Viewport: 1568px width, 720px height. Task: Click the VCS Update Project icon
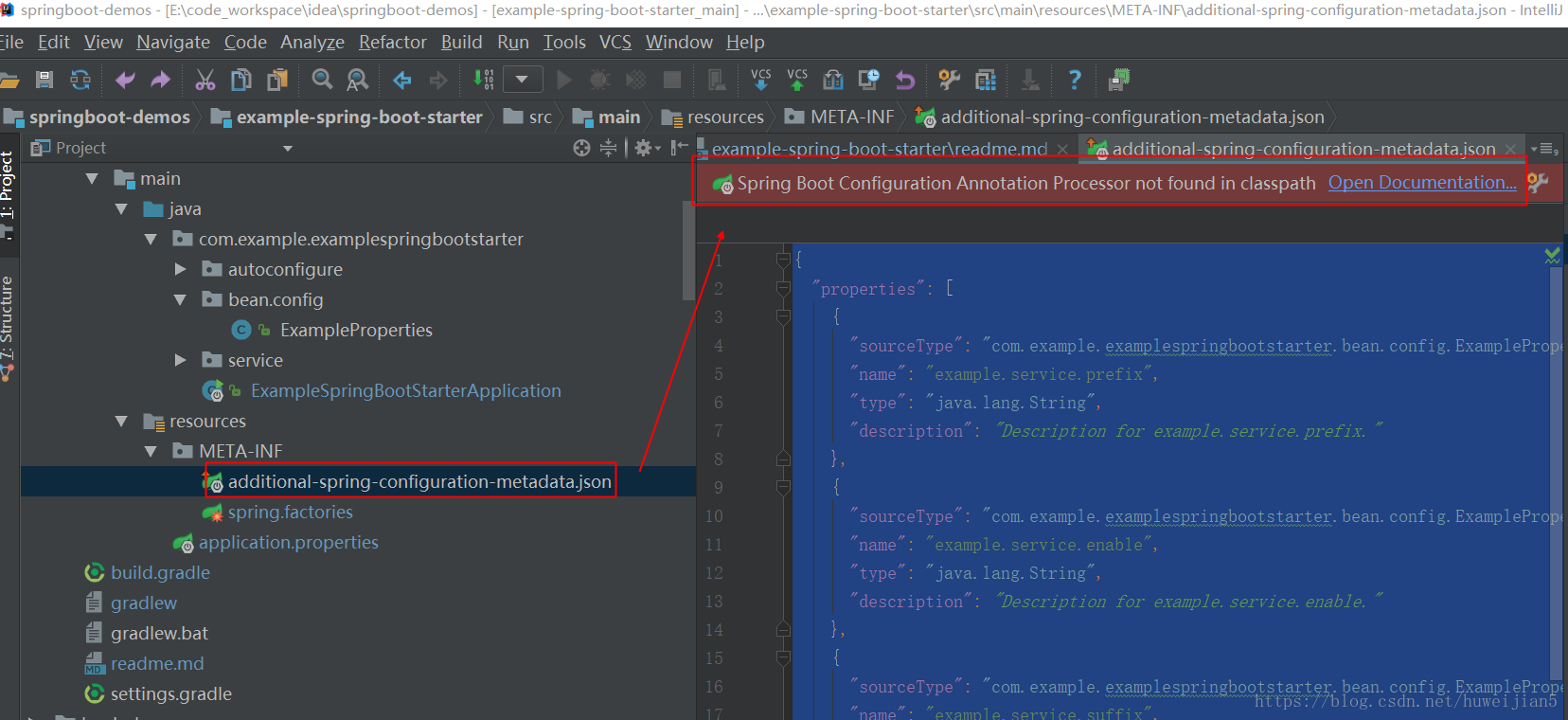(x=761, y=80)
